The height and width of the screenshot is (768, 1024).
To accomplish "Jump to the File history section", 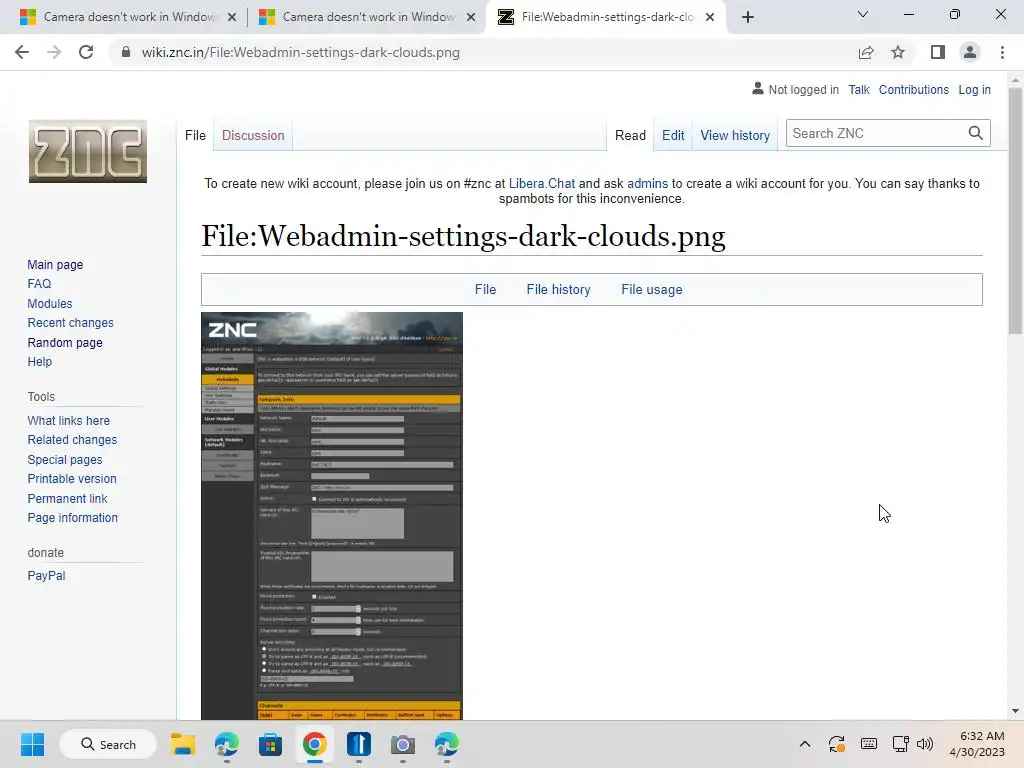I will point(558,289).
